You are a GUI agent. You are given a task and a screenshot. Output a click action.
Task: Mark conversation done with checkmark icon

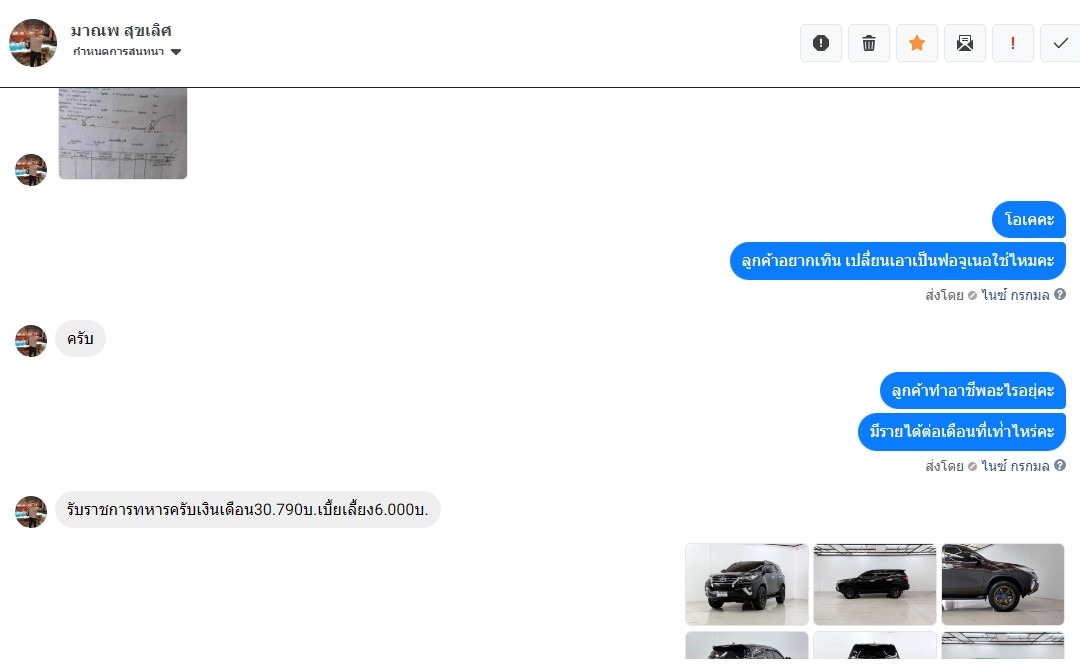pos(1060,43)
